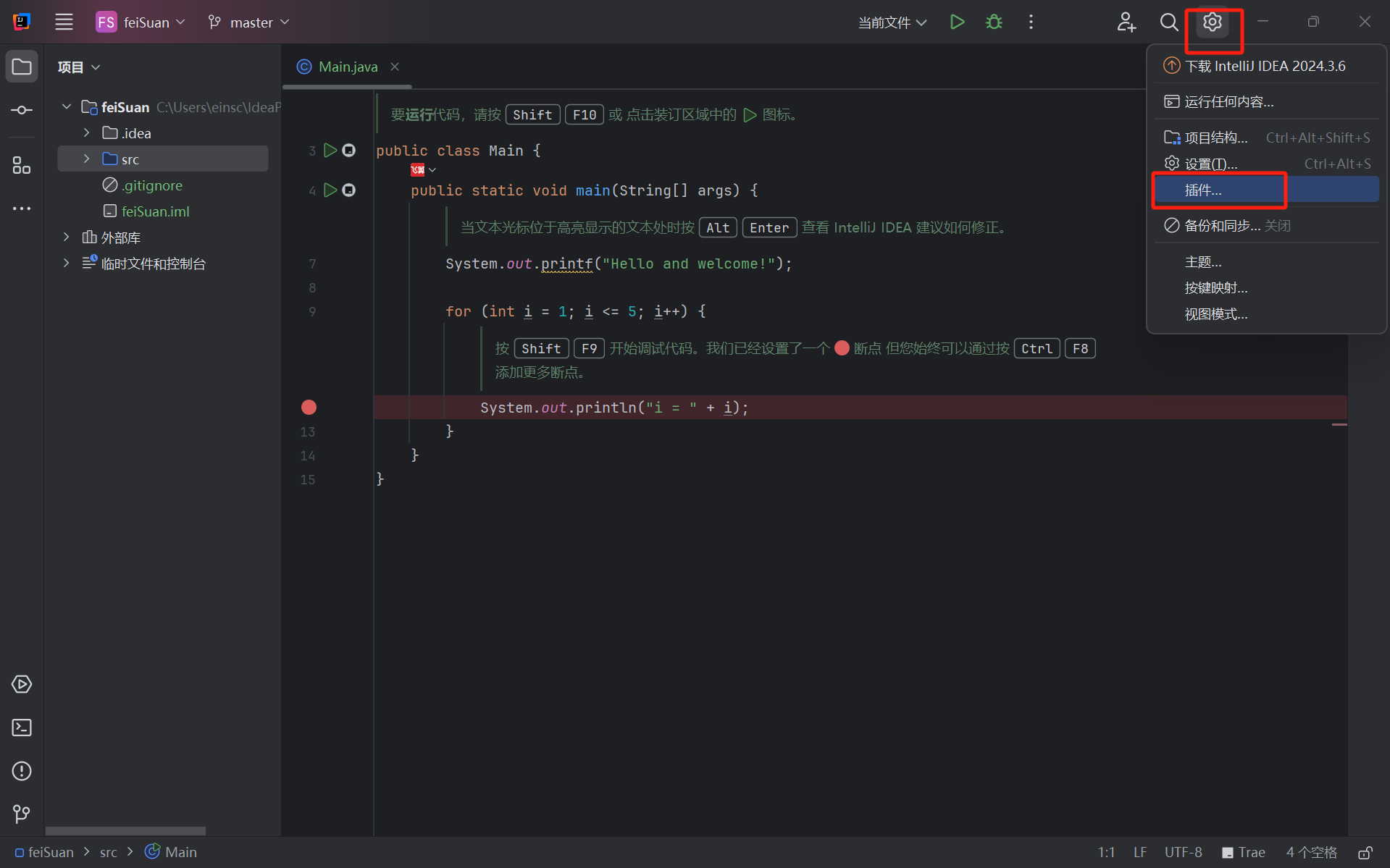Click the UTF-8 encoding in status bar
This screenshot has height=868, width=1390.
[x=1183, y=853]
